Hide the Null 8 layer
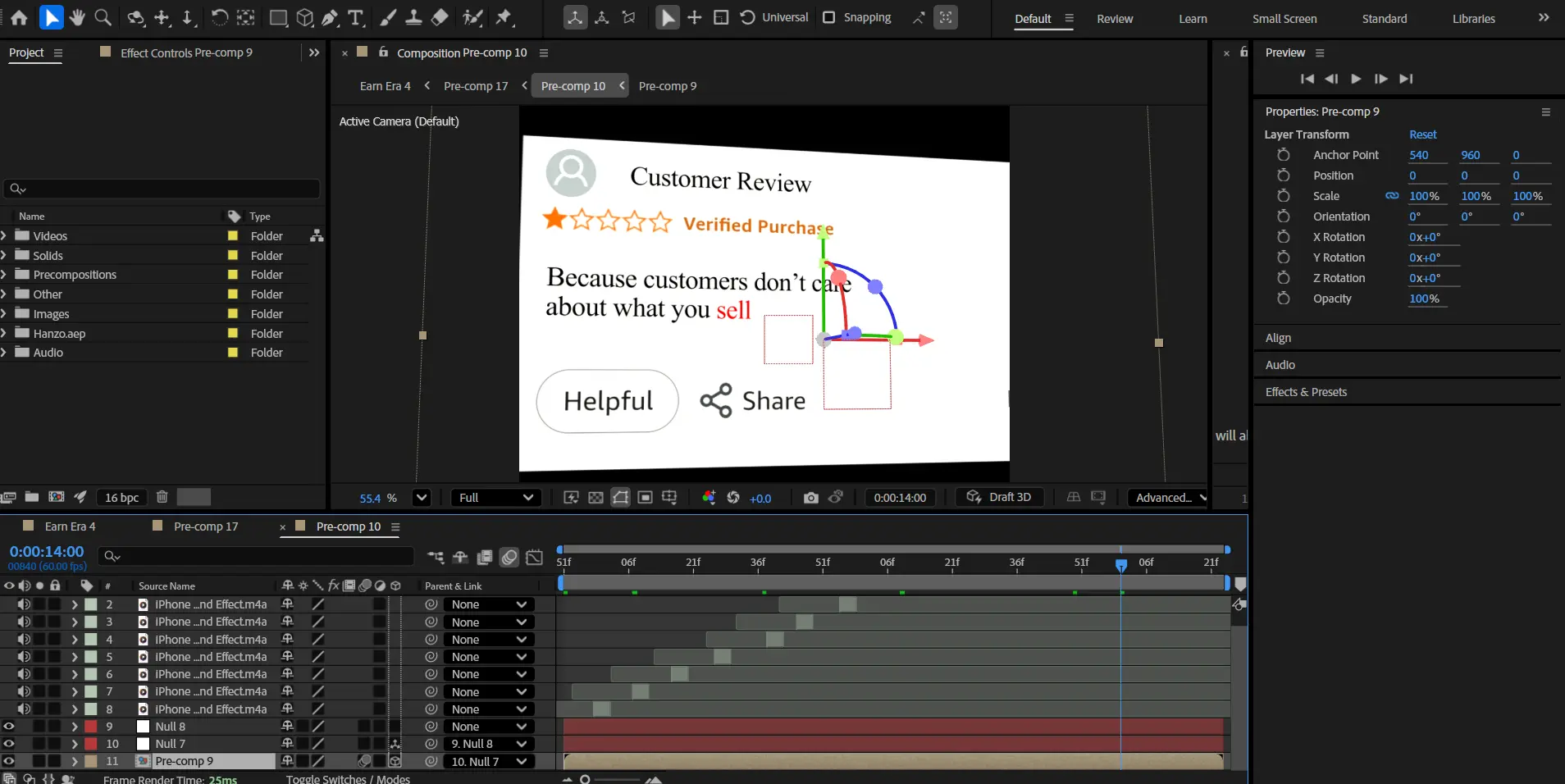The image size is (1565, 784). point(9,727)
